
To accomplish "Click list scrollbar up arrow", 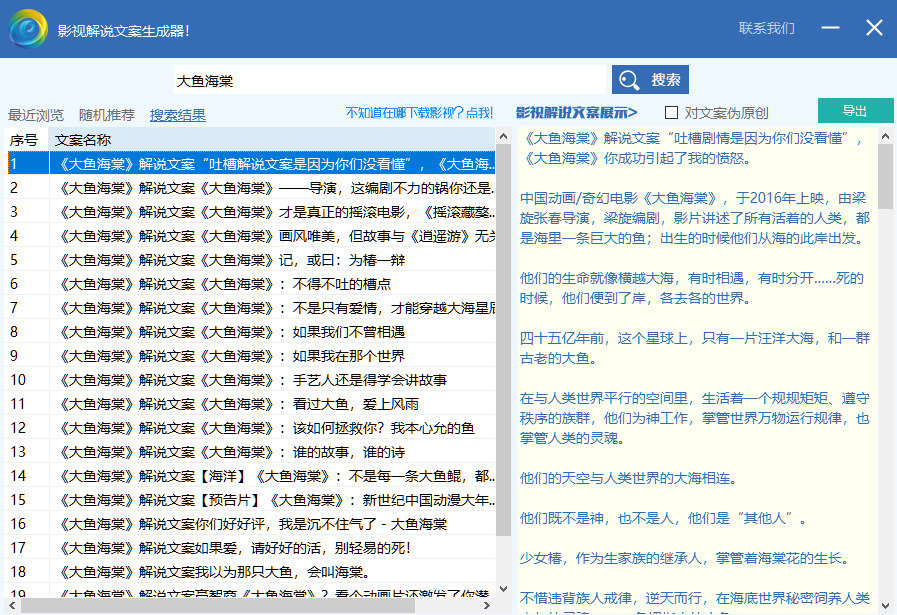I will click(503, 136).
